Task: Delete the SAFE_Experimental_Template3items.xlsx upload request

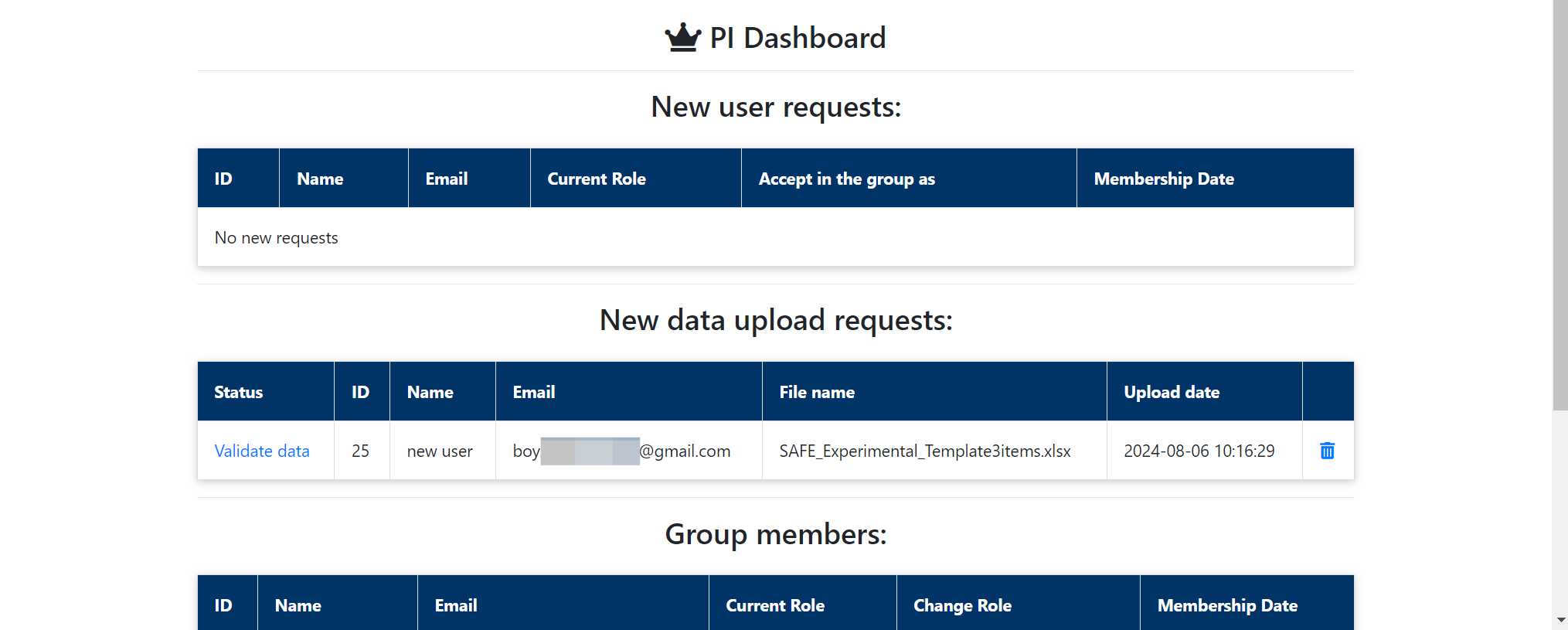Action: (x=1327, y=451)
